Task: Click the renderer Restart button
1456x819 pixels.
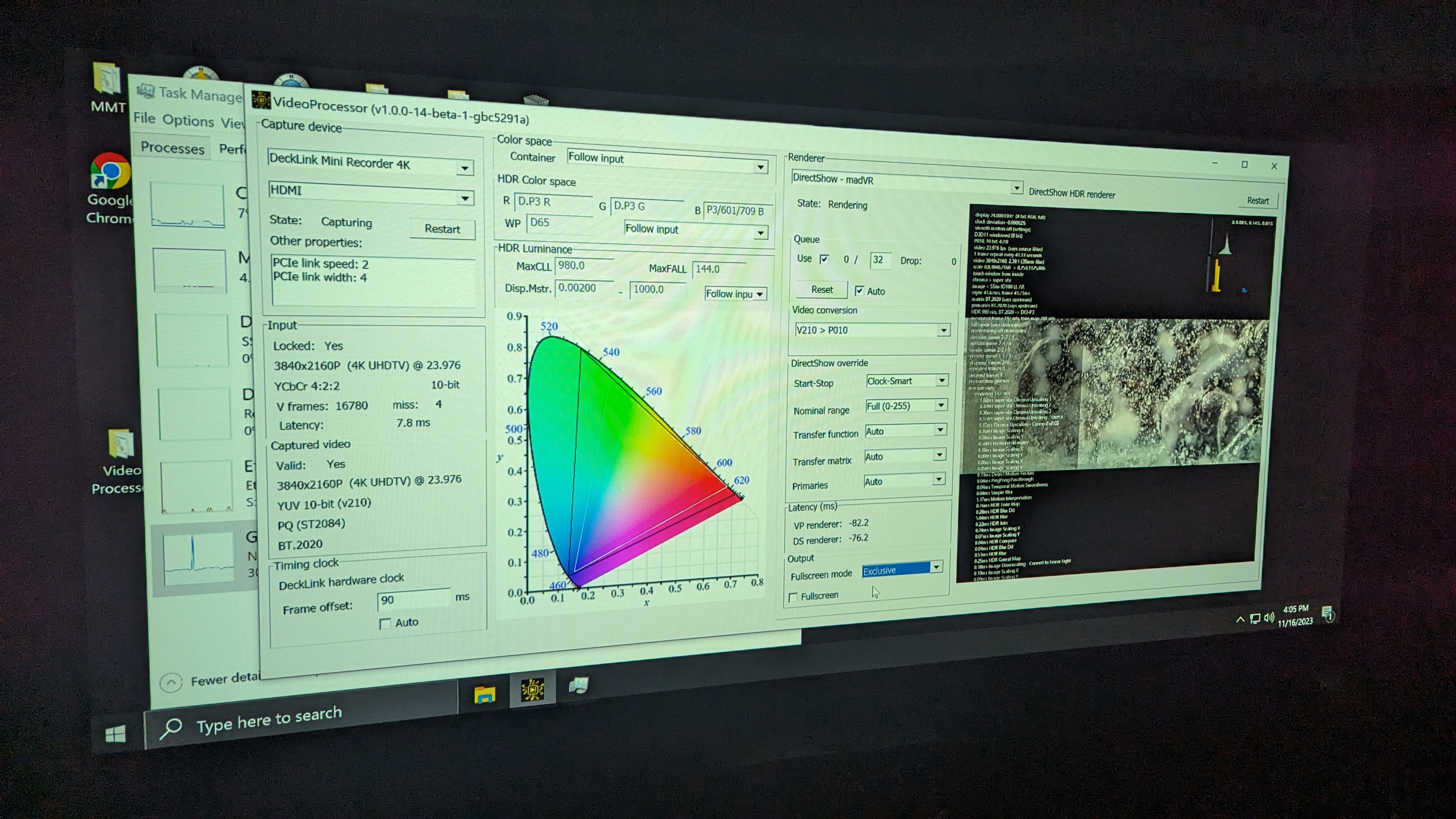Action: coord(1258,201)
